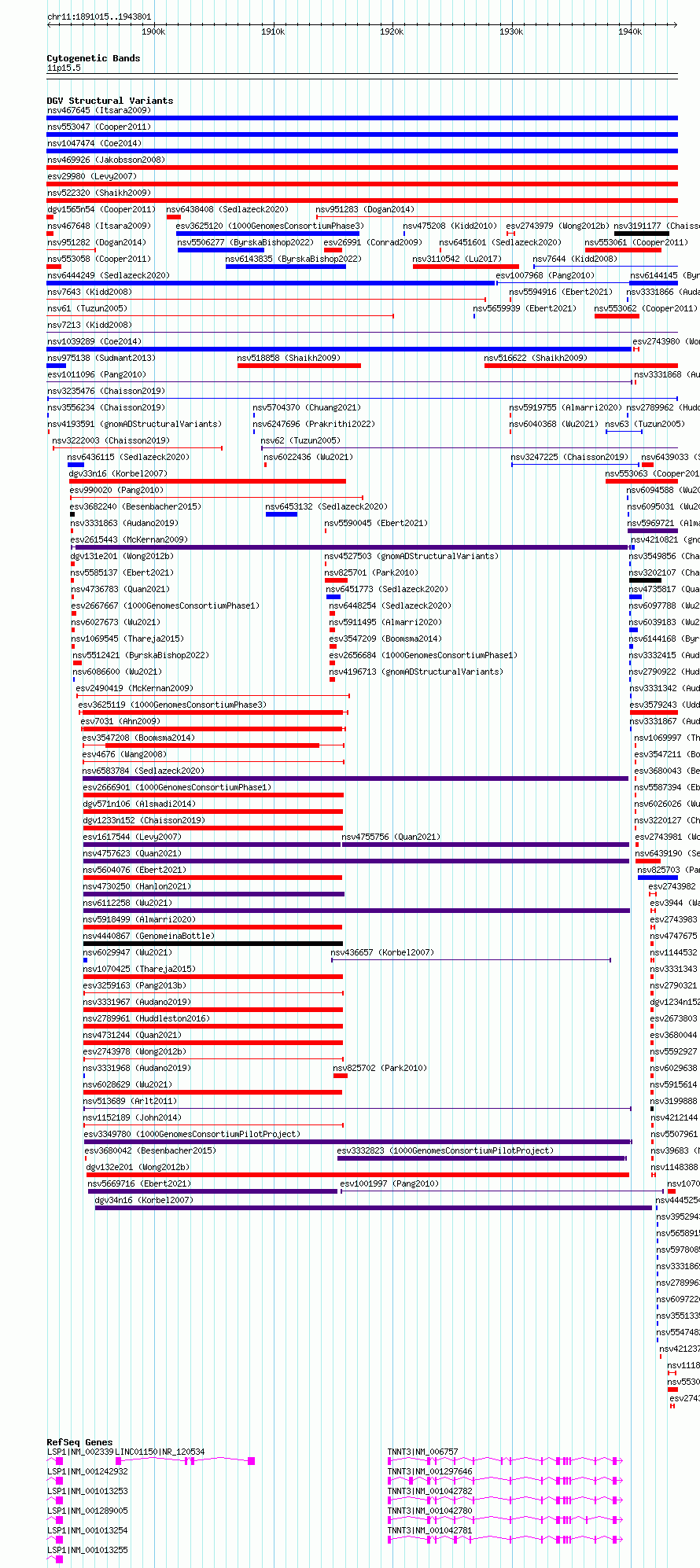Click nsv61 (Tuzun2005) variant label
Screen dimensions: 700x1568
point(87,308)
